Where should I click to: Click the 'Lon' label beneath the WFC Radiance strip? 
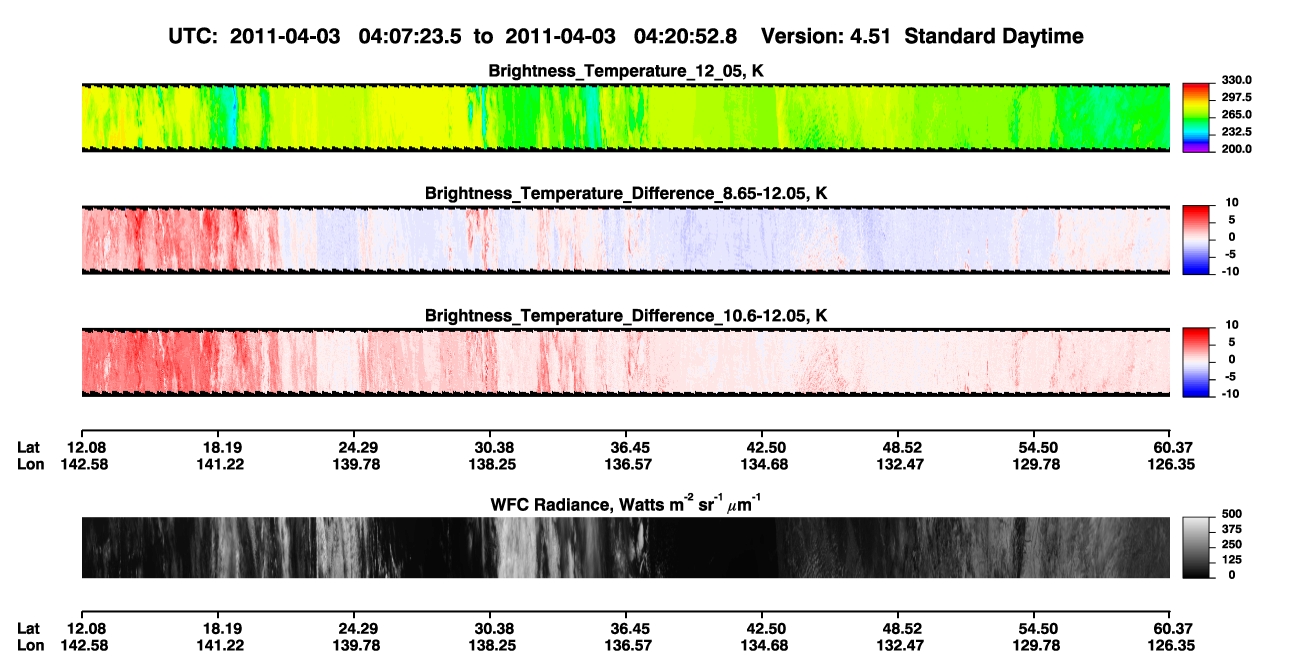click(30, 645)
